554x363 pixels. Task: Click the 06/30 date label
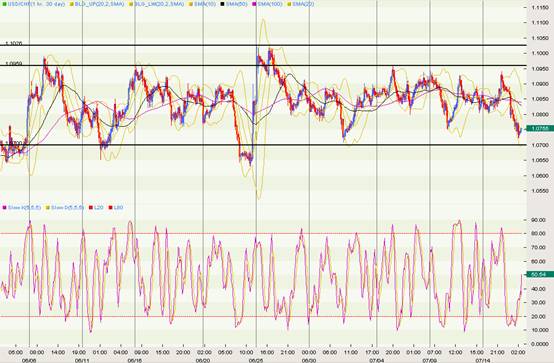click(x=309, y=360)
